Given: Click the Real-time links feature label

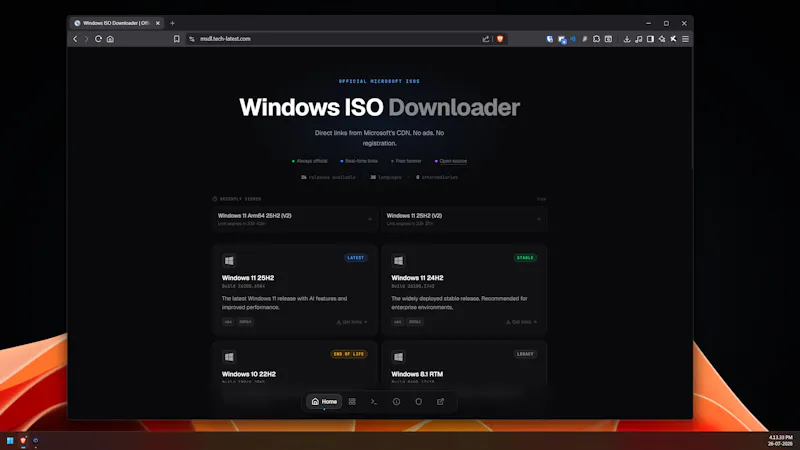Looking at the screenshot, I should click(361, 161).
